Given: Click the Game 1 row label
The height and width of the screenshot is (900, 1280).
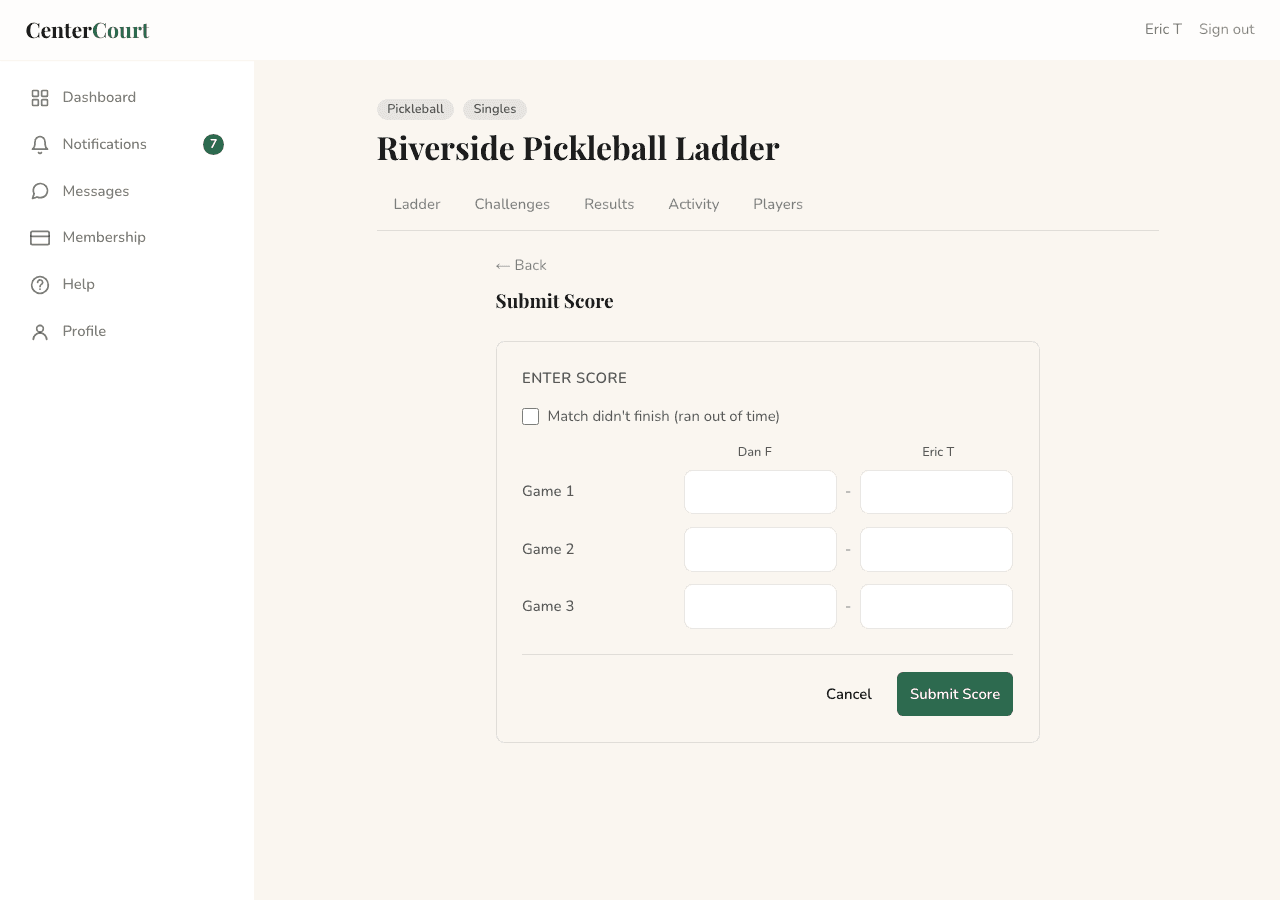Looking at the screenshot, I should coord(548,491).
